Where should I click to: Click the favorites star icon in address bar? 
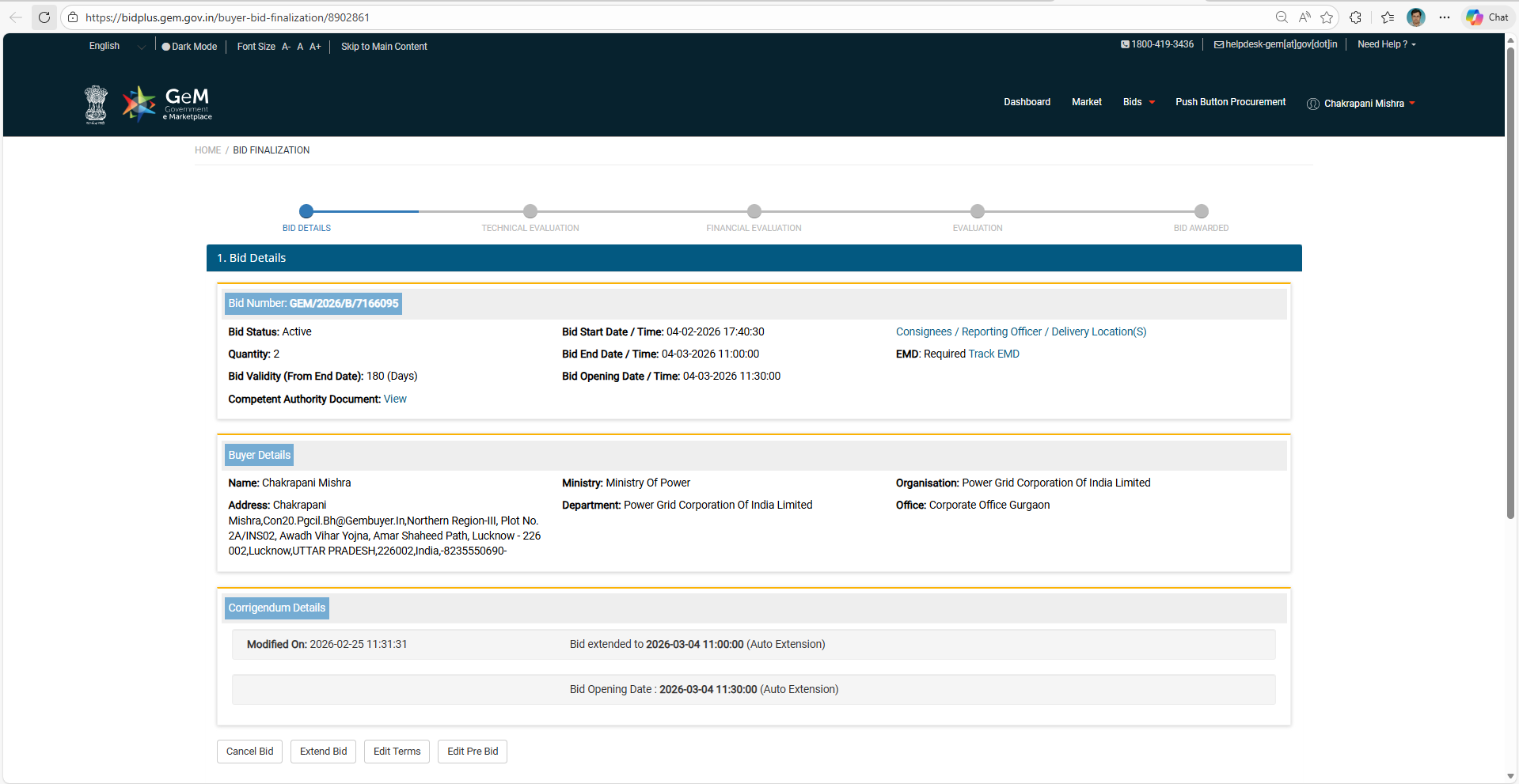click(x=1327, y=17)
